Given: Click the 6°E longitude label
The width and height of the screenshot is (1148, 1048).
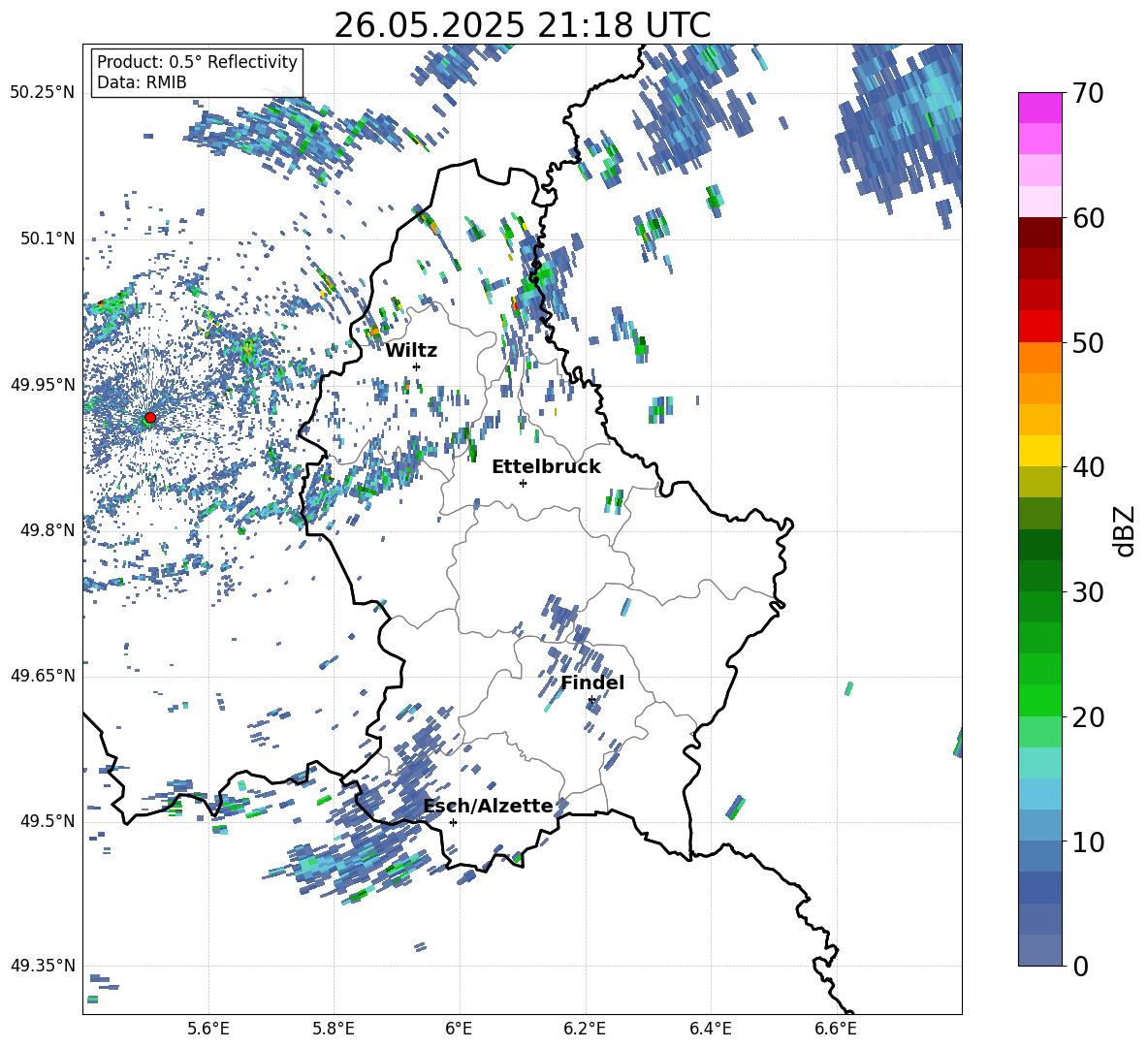Looking at the screenshot, I should tap(459, 1029).
